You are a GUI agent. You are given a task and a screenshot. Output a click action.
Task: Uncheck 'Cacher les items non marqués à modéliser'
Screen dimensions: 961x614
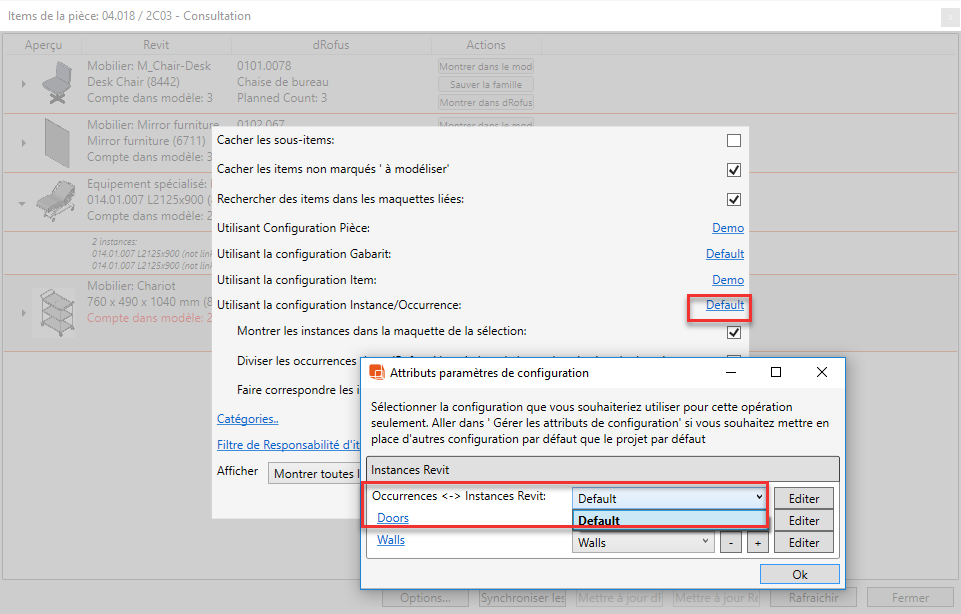[734, 170]
